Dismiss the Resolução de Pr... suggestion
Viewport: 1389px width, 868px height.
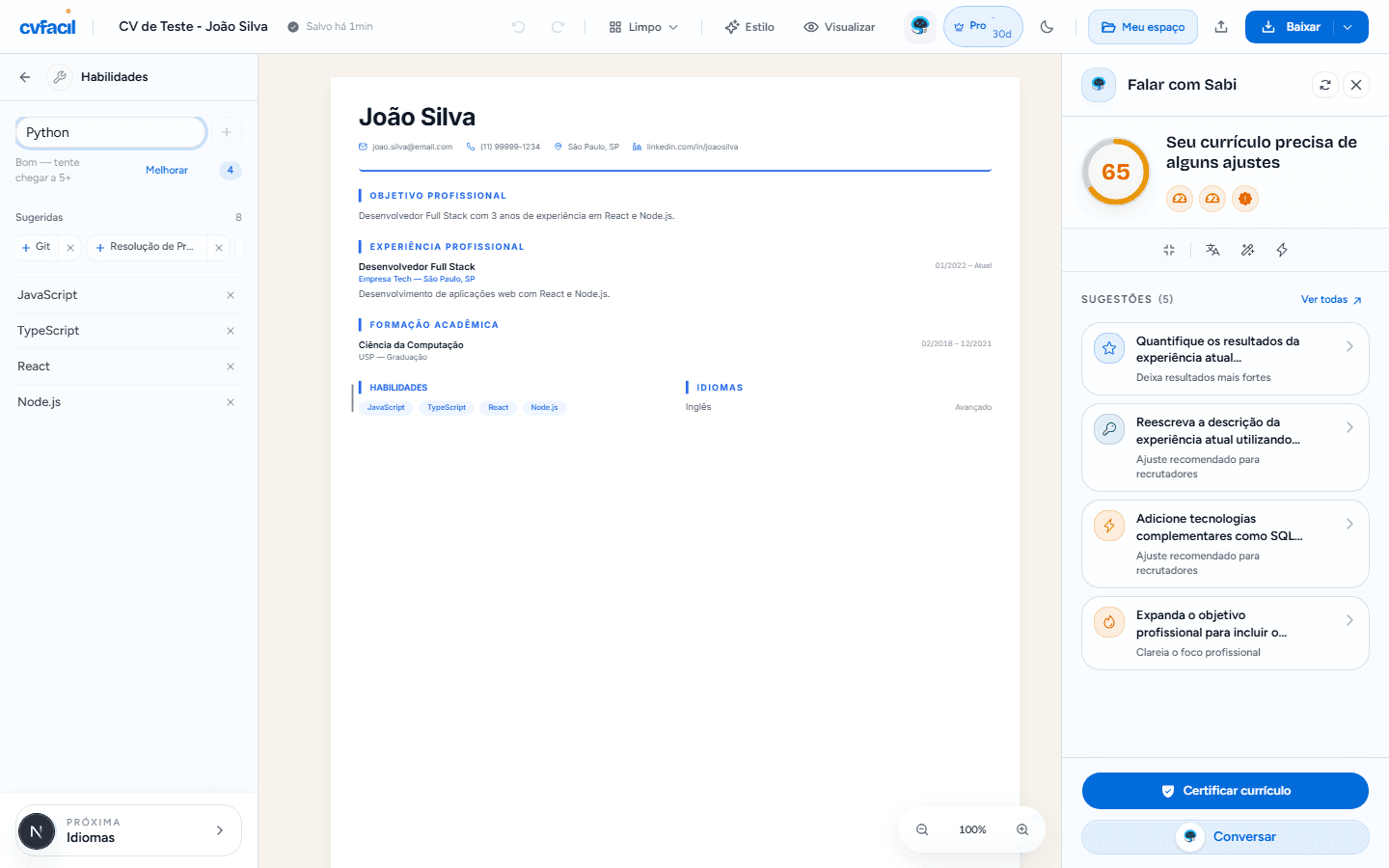219,248
